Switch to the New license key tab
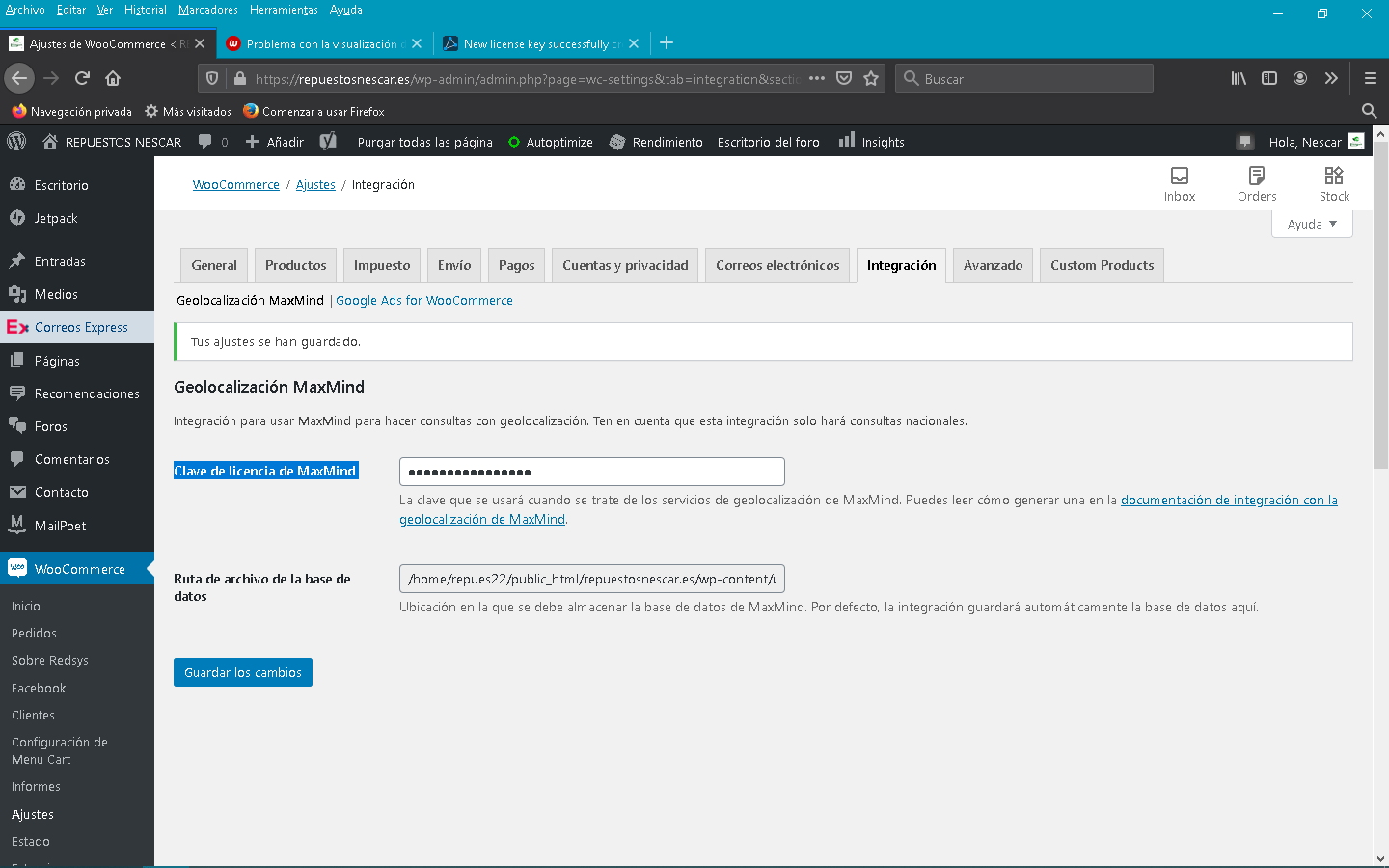1389x868 pixels. point(540,43)
